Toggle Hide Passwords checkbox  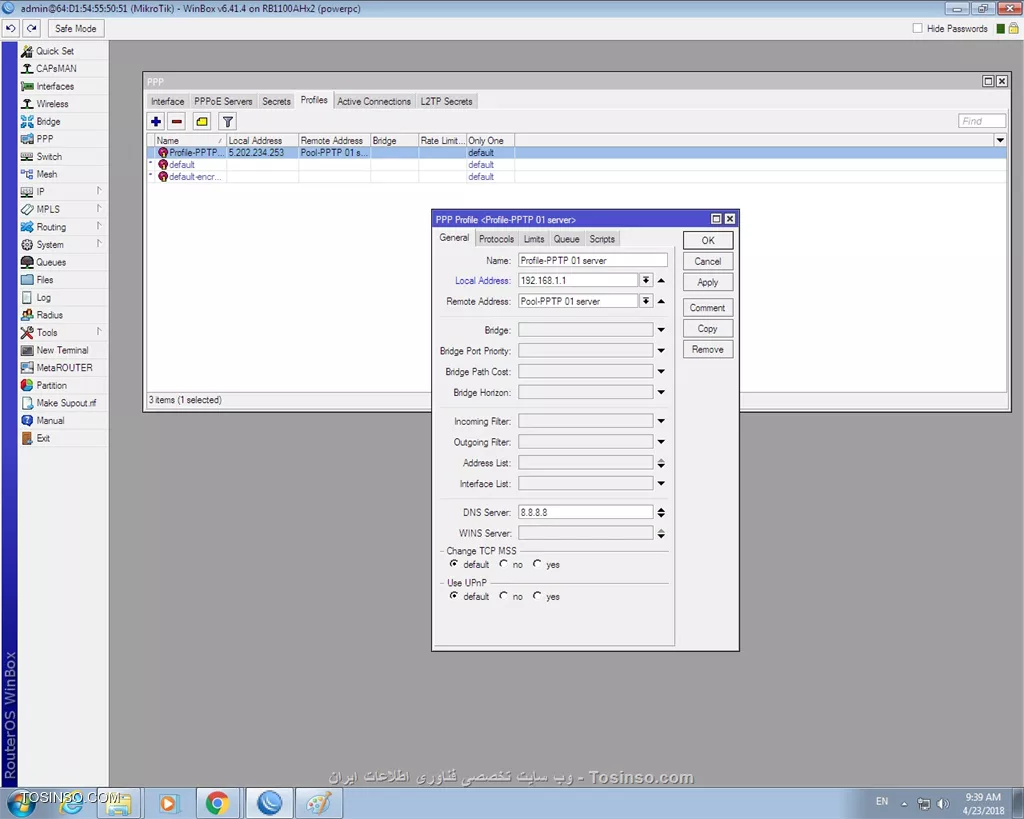point(918,28)
